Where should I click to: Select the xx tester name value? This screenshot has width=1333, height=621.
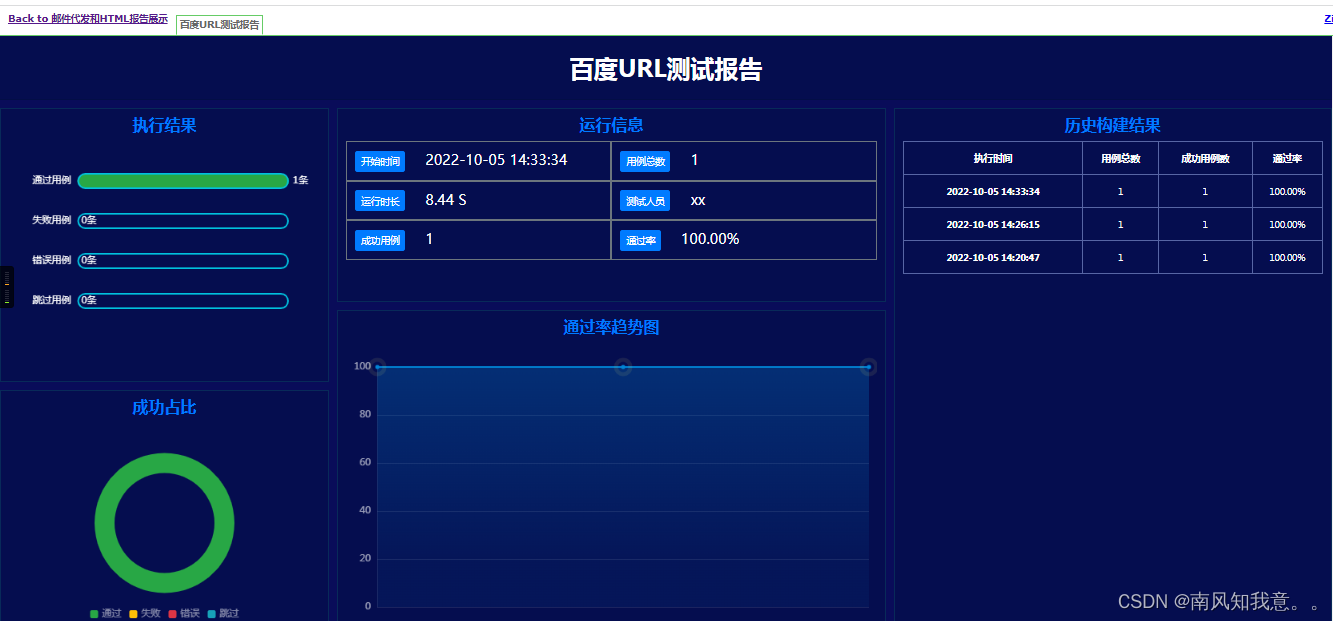[x=698, y=201]
